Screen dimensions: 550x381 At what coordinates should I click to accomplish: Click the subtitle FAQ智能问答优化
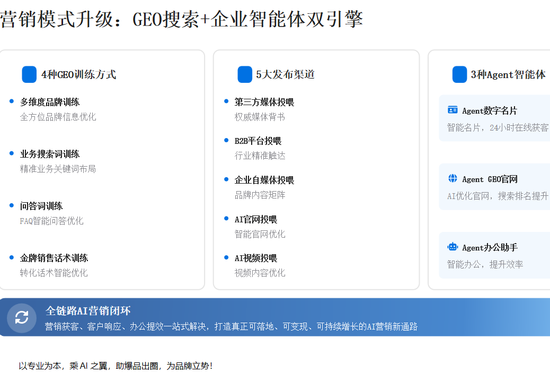pyautogui.click(x=52, y=221)
